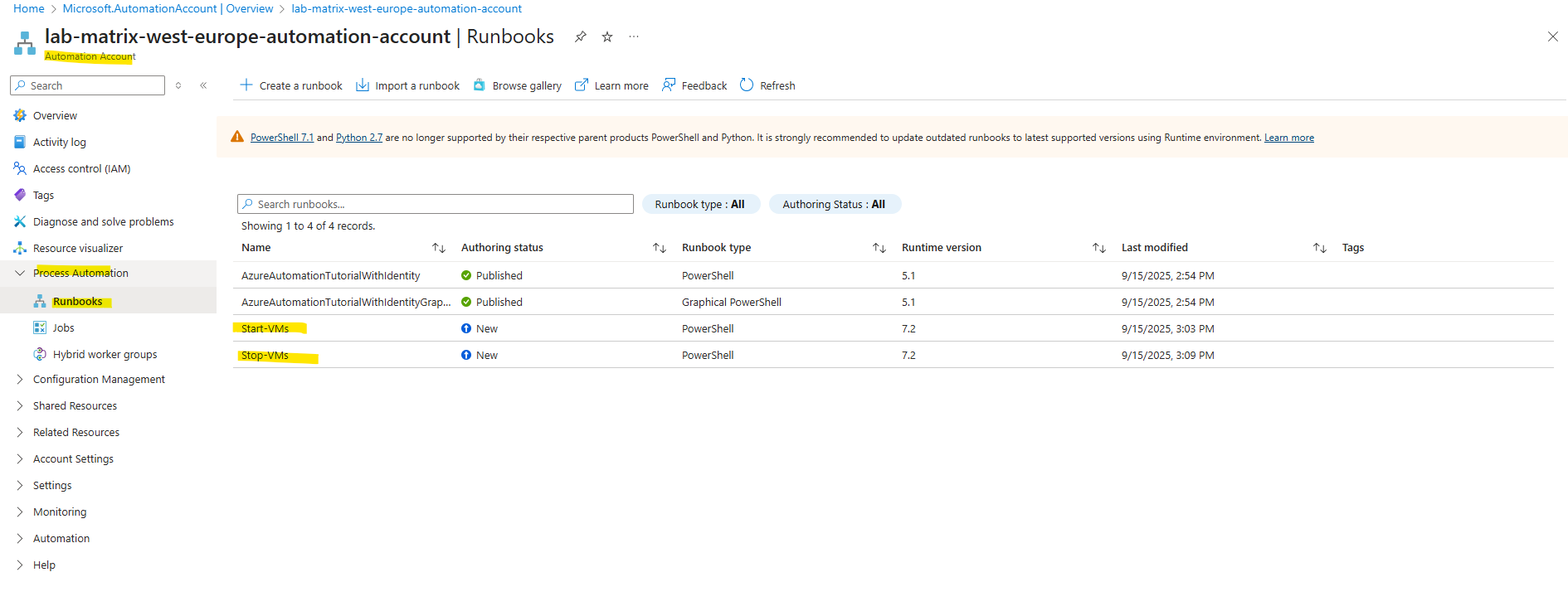
Task: Sort by Runbook type column arrows
Action: (x=879, y=248)
